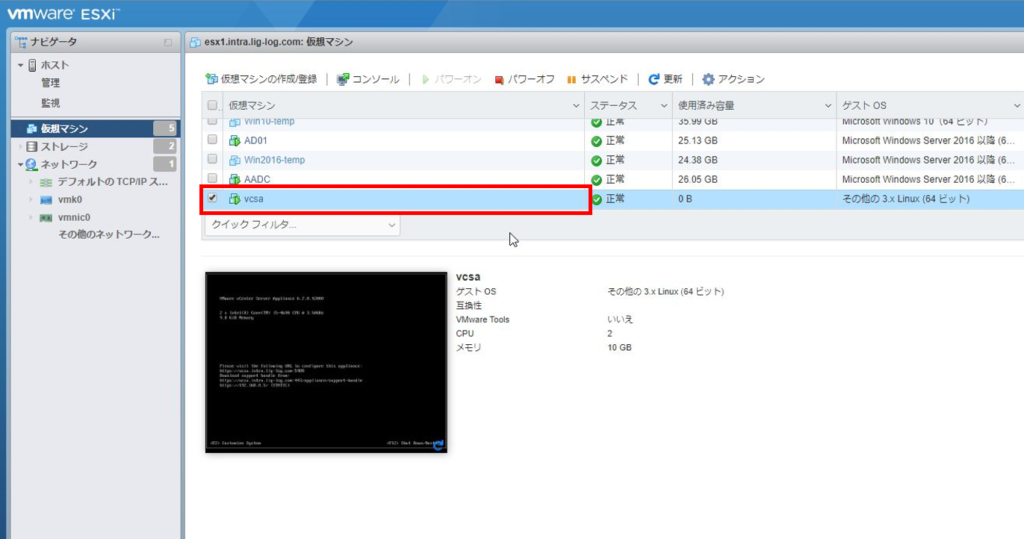This screenshot has height=539, width=1024.
Task: Click the VM icon in the title header
Action: tap(195, 42)
